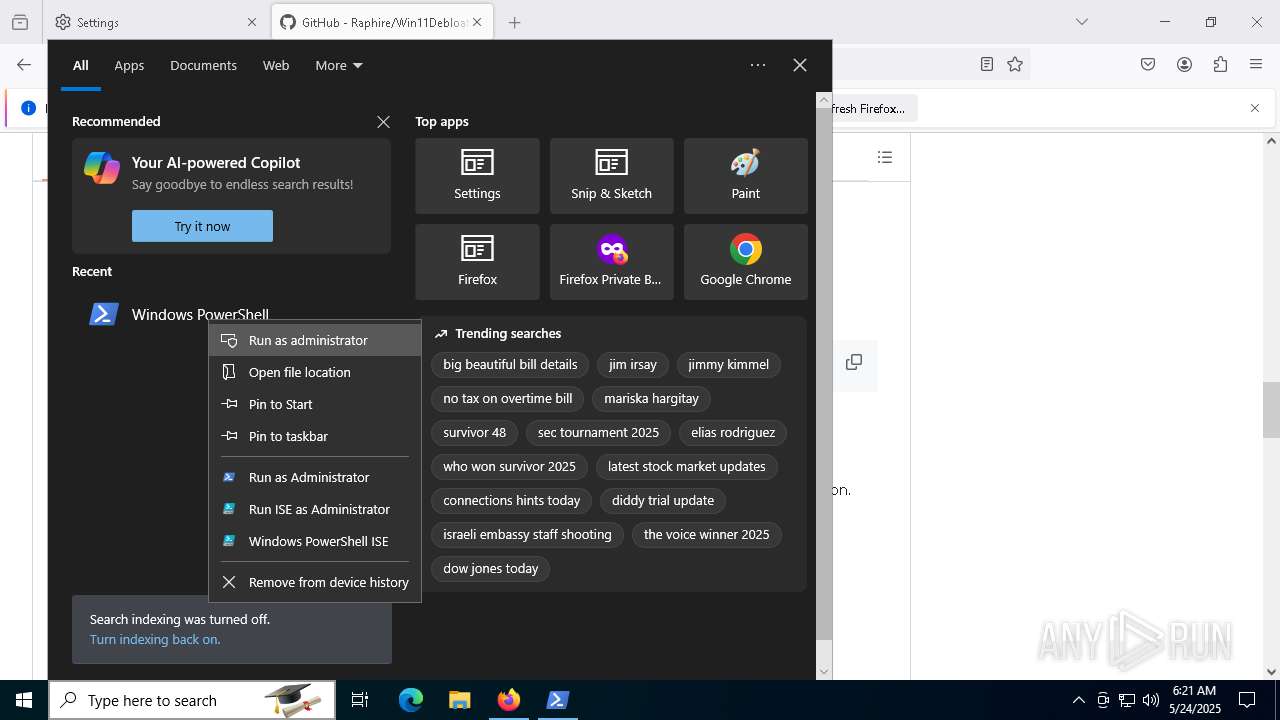This screenshot has height=720, width=1280.
Task: Click Firefox page scrollbar thumb
Action: (x=1271, y=410)
